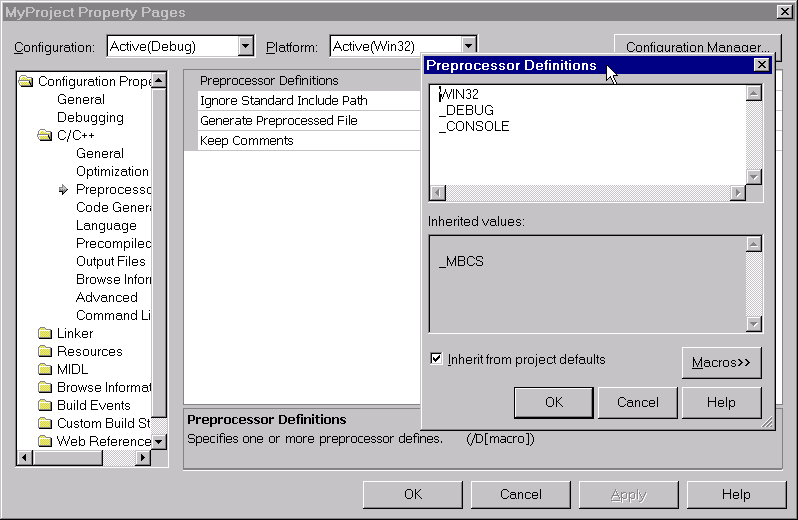Viewport: 798px width, 520px height.
Task: Click the Resources folder icon
Action: 44,352
